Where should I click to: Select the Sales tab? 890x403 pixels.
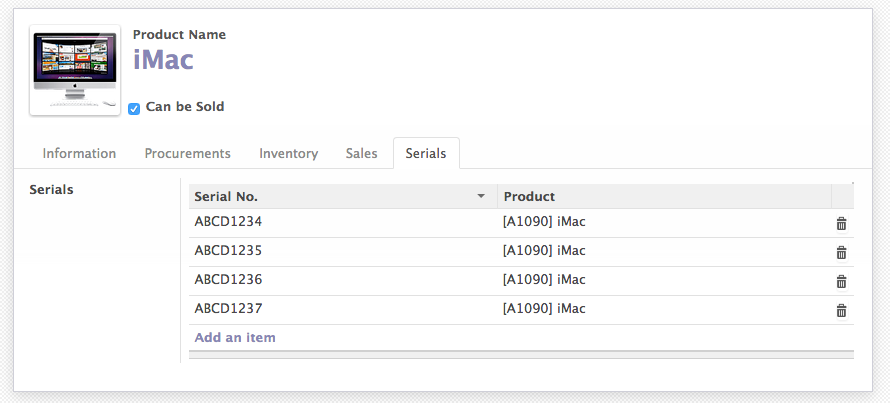(x=362, y=153)
